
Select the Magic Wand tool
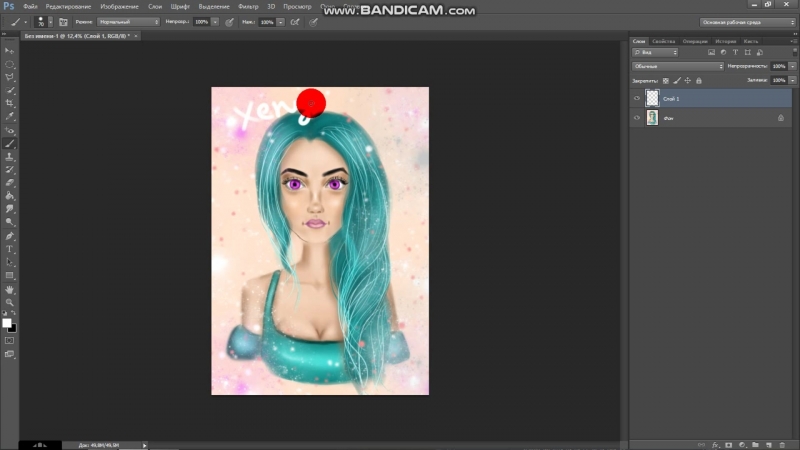coord(9,90)
